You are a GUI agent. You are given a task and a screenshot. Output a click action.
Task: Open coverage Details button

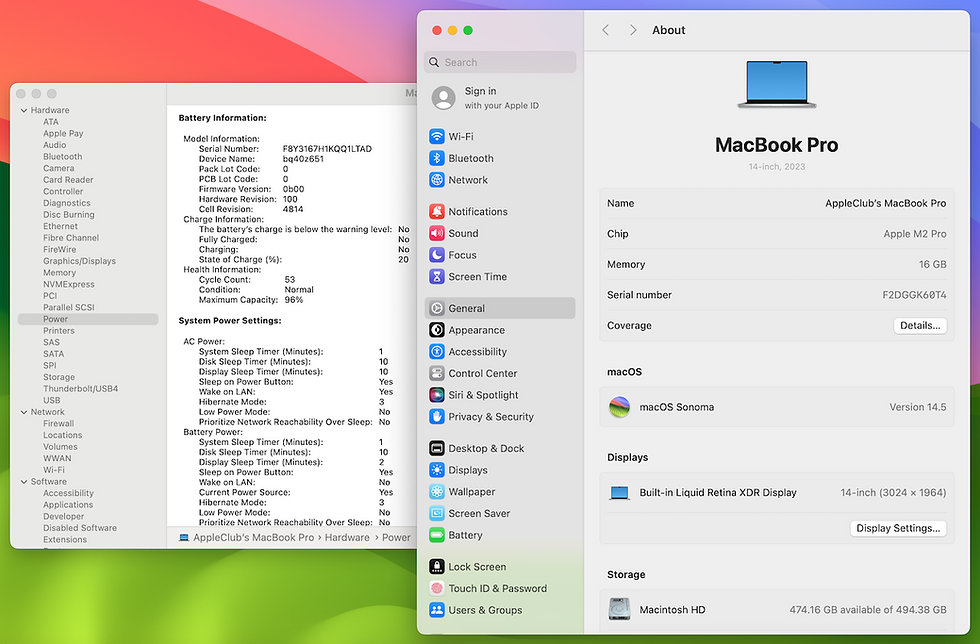tap(920, 326)
